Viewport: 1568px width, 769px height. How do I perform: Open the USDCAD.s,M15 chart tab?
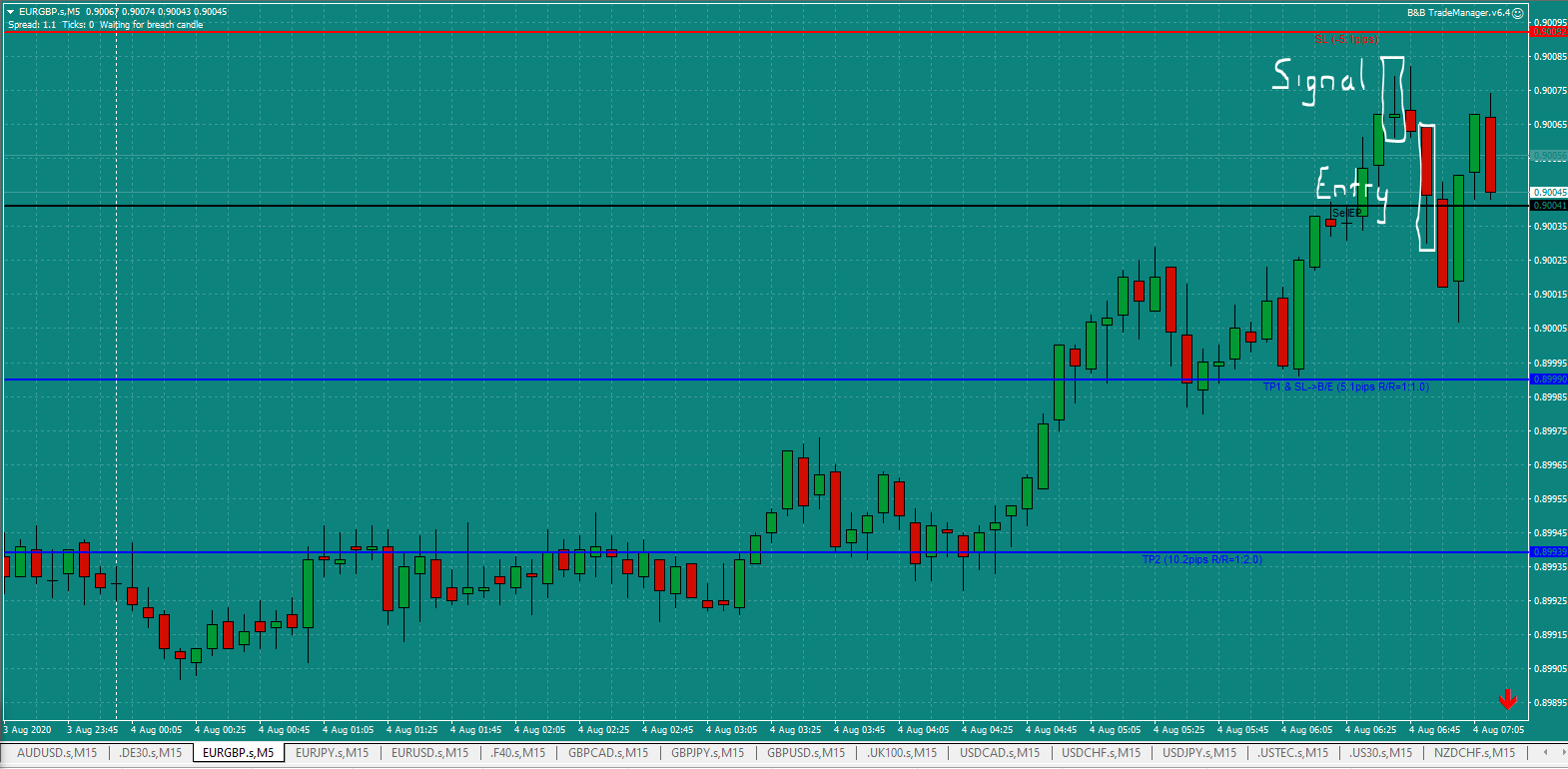(x=1000, y=753)
